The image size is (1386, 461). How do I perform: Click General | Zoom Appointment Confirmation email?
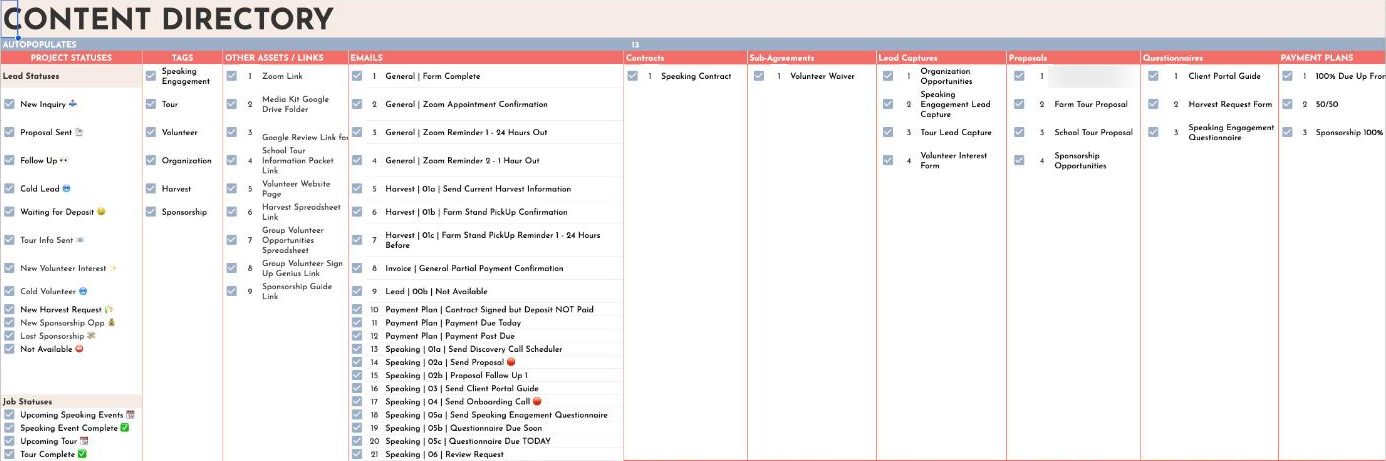[x=466, y=104]
